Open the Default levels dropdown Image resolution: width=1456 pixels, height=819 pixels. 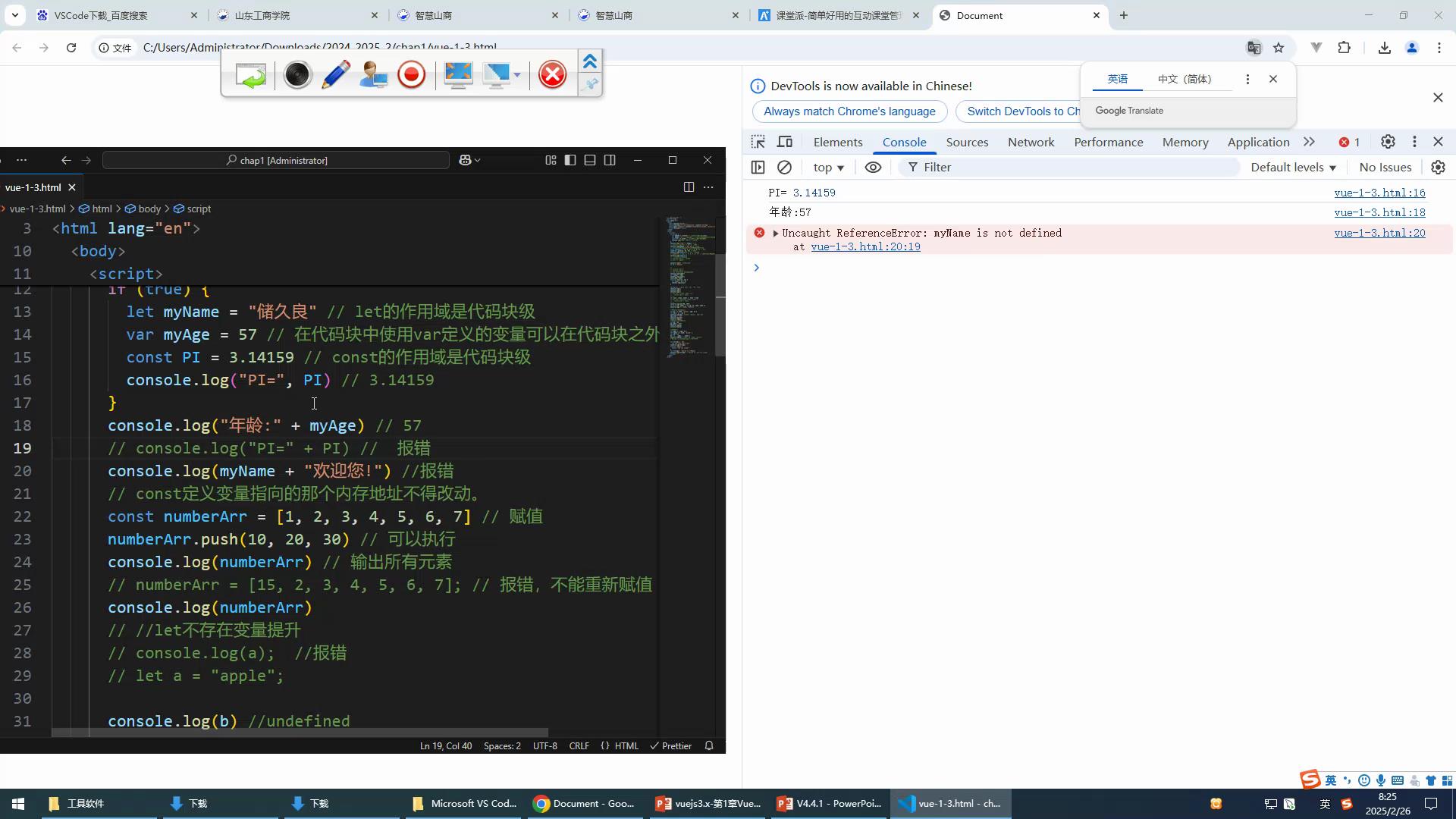coord(1293,167)
